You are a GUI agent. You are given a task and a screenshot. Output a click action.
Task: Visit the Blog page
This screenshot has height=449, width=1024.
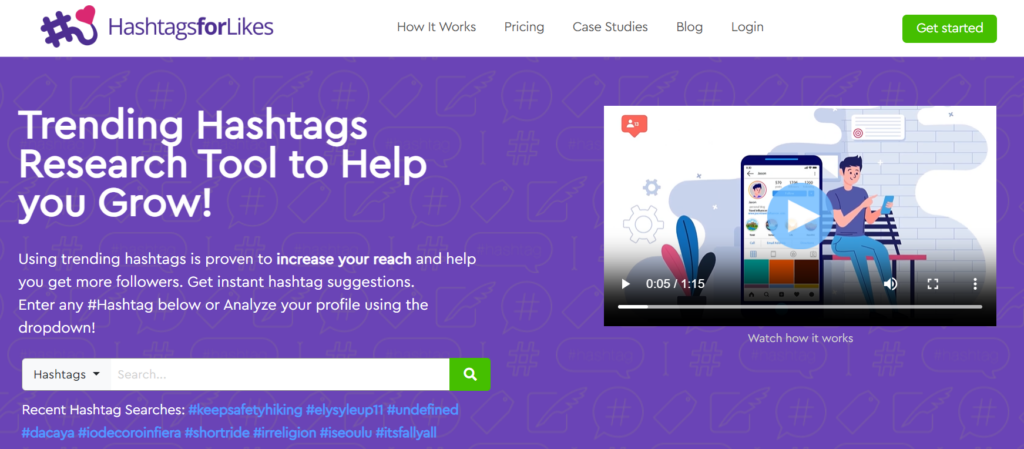[x=690, y=27]
